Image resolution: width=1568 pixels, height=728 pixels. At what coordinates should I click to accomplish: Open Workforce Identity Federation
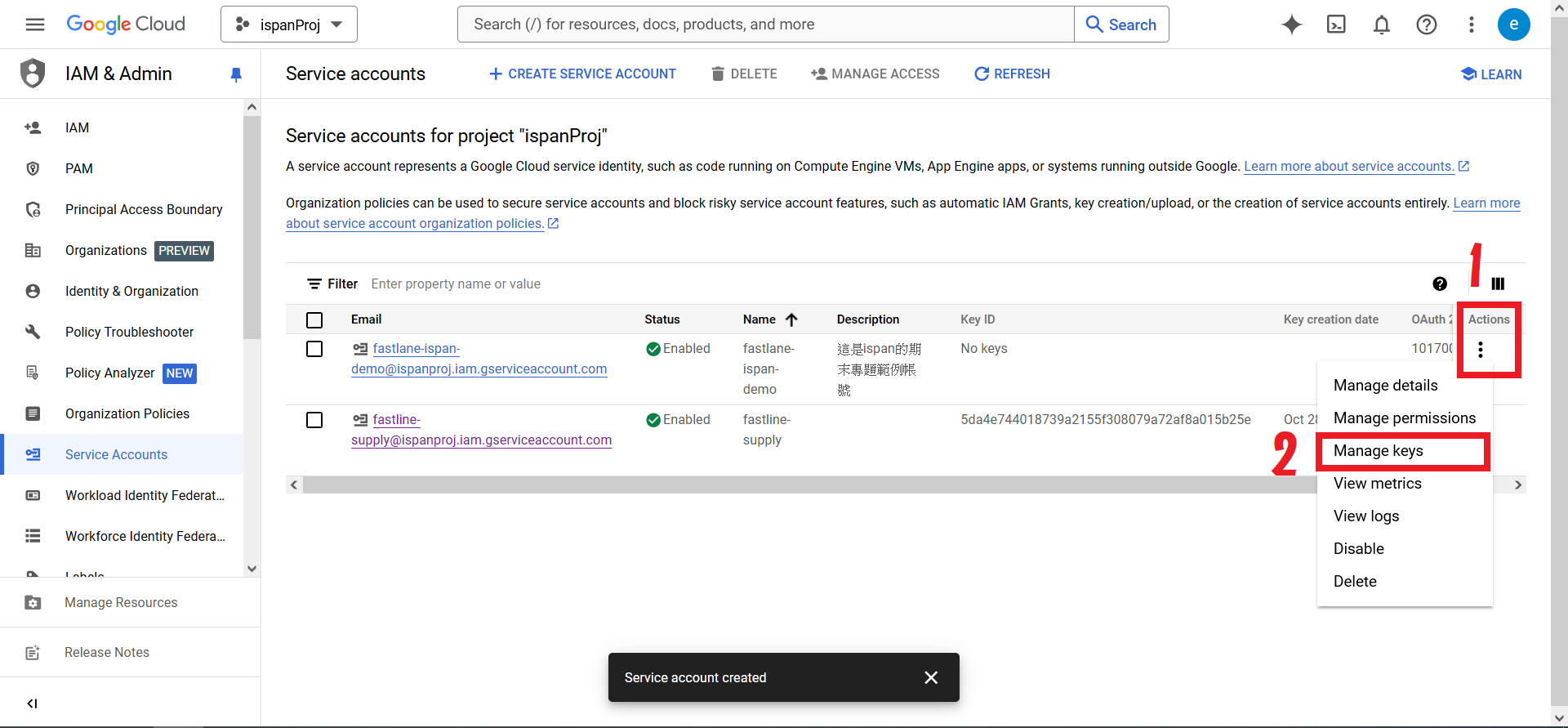122,536
